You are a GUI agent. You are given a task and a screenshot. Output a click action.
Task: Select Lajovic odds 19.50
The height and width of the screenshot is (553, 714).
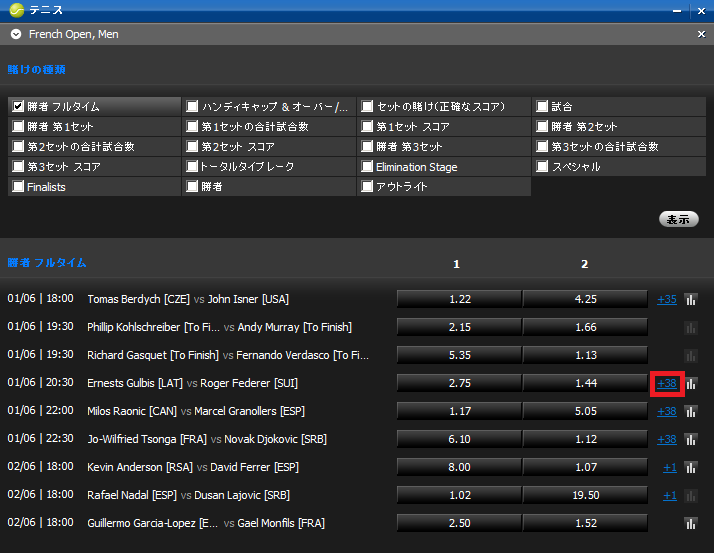pyautogui.click(x=585, y=496)
